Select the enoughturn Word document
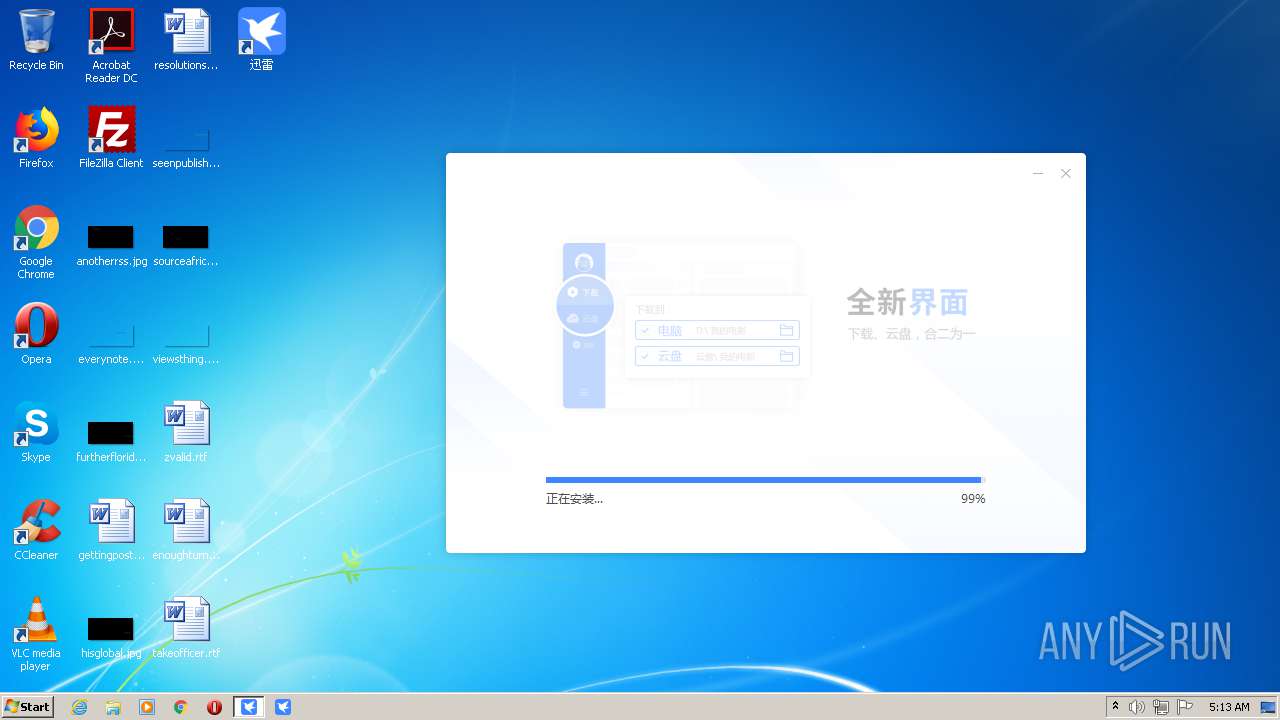 click(186, 530)
